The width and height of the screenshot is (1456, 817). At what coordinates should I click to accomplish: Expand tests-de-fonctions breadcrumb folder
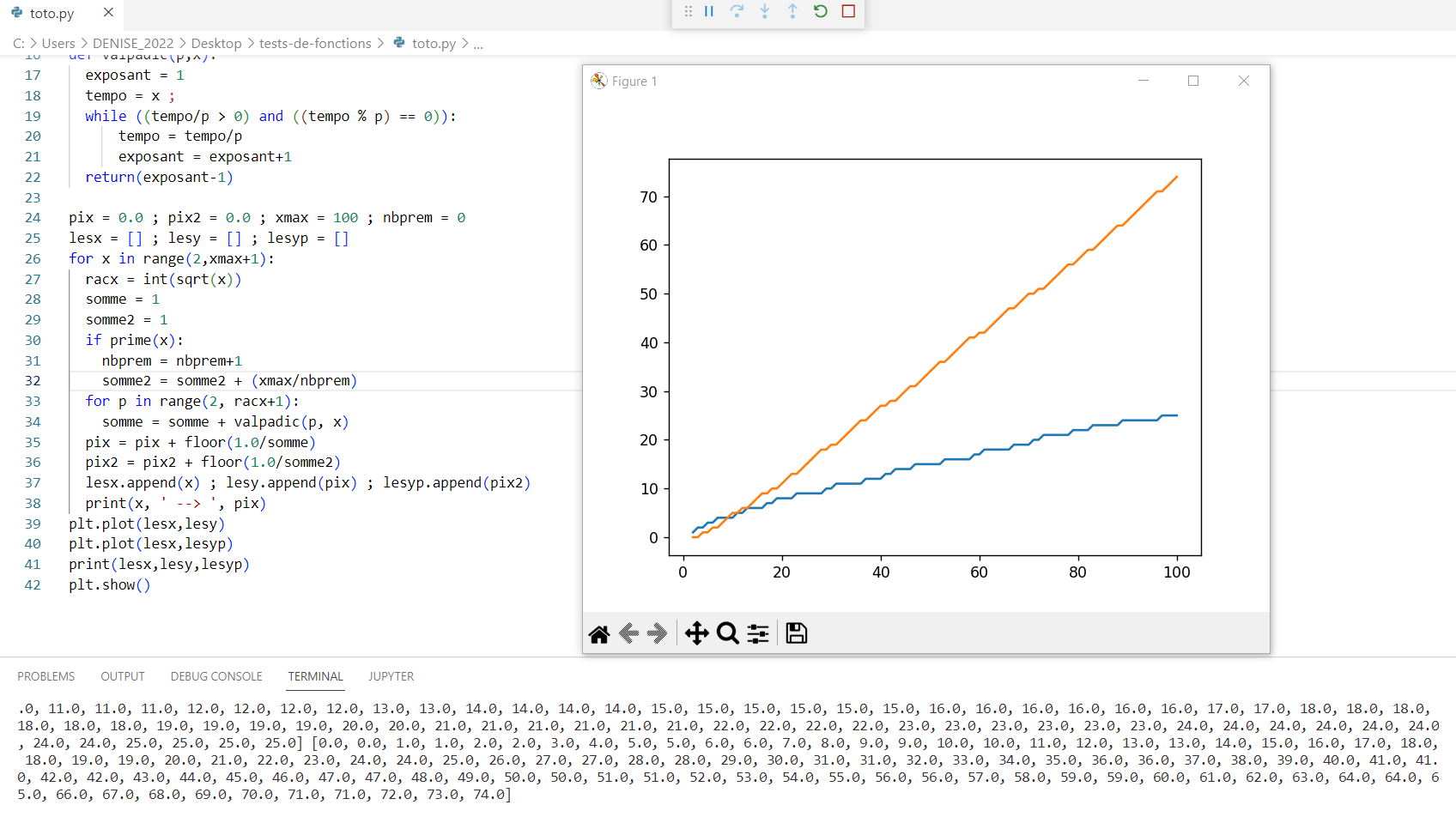tap(315, 43)
